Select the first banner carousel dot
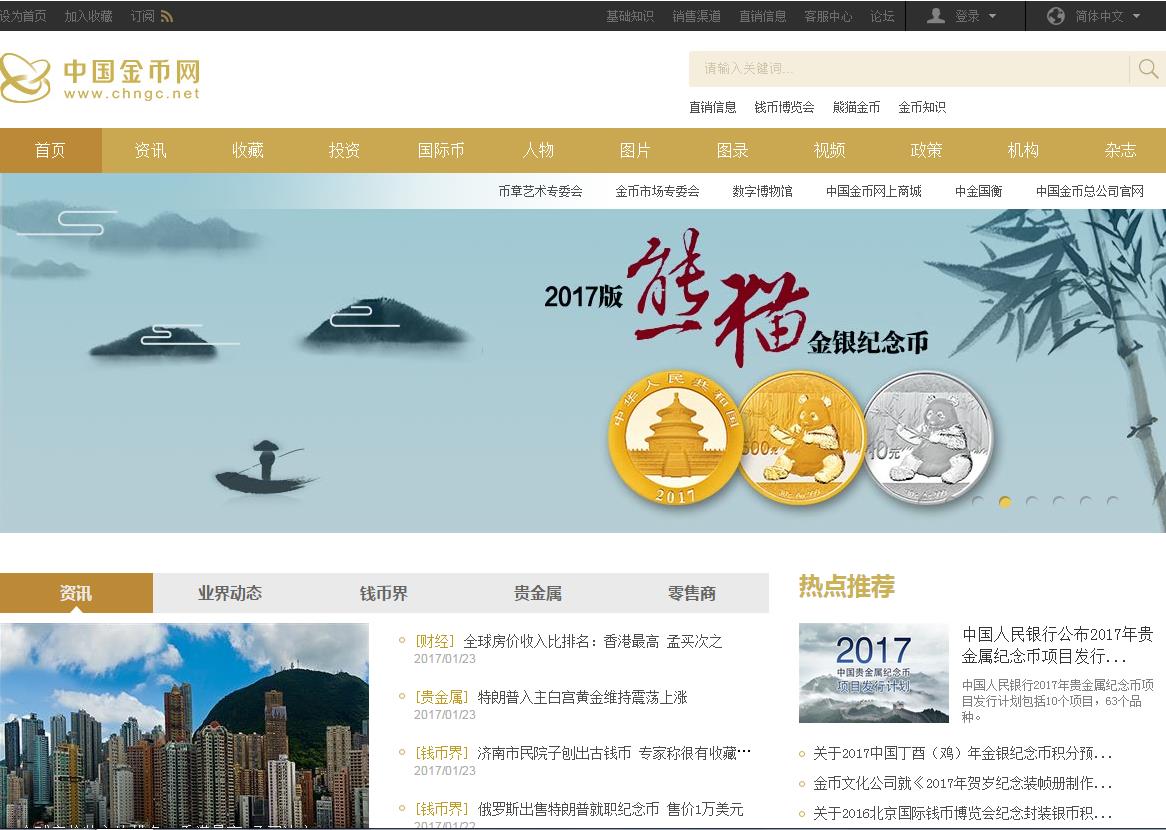 click(x=978, y=502)
